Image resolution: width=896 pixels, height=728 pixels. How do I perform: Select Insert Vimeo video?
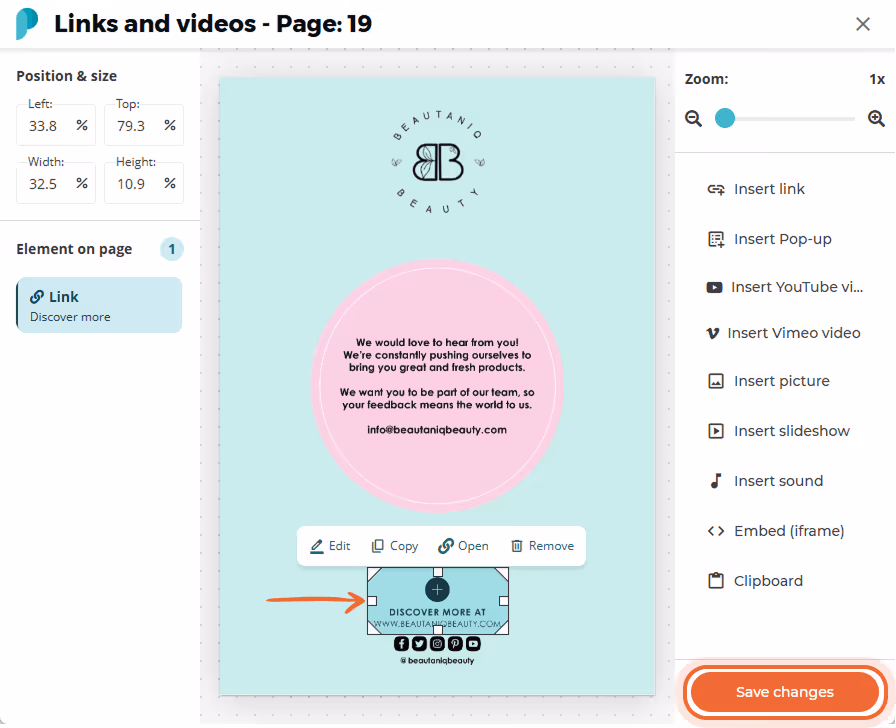[783, 333]
